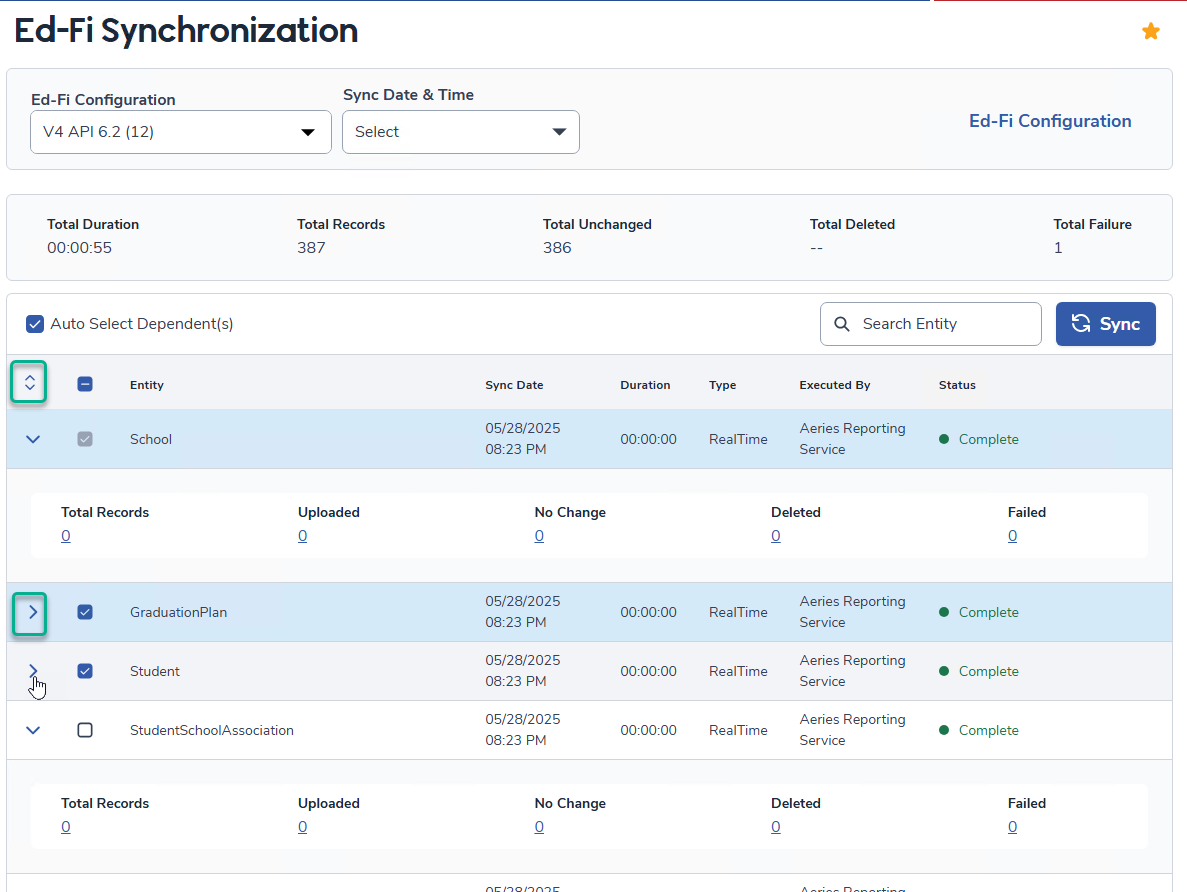1187x892 pixels.
Task: Click School's Deleted count link
Action: pyautogui.click(x=776, y=536)
